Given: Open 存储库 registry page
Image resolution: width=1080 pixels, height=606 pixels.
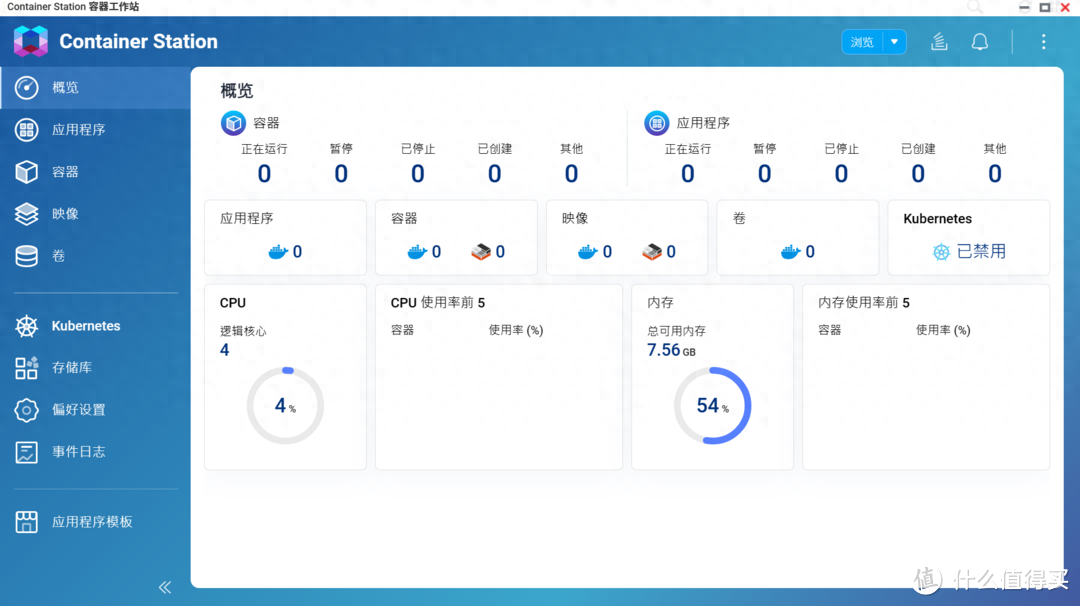Looking at the screenshot, I should point(95,368).
